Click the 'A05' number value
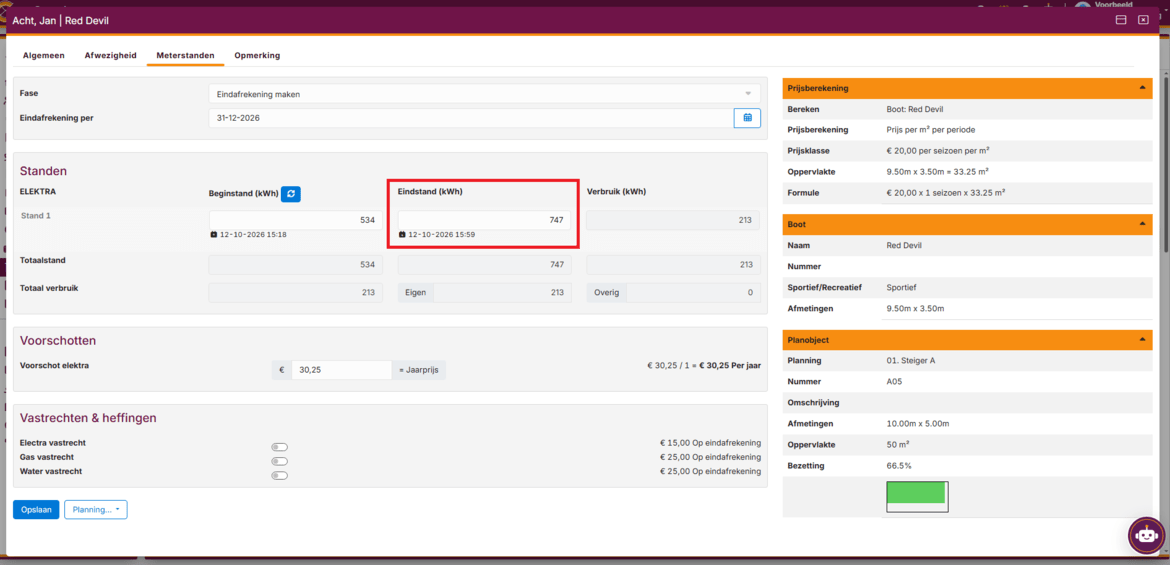The image size is (1170, 565). 894,381
